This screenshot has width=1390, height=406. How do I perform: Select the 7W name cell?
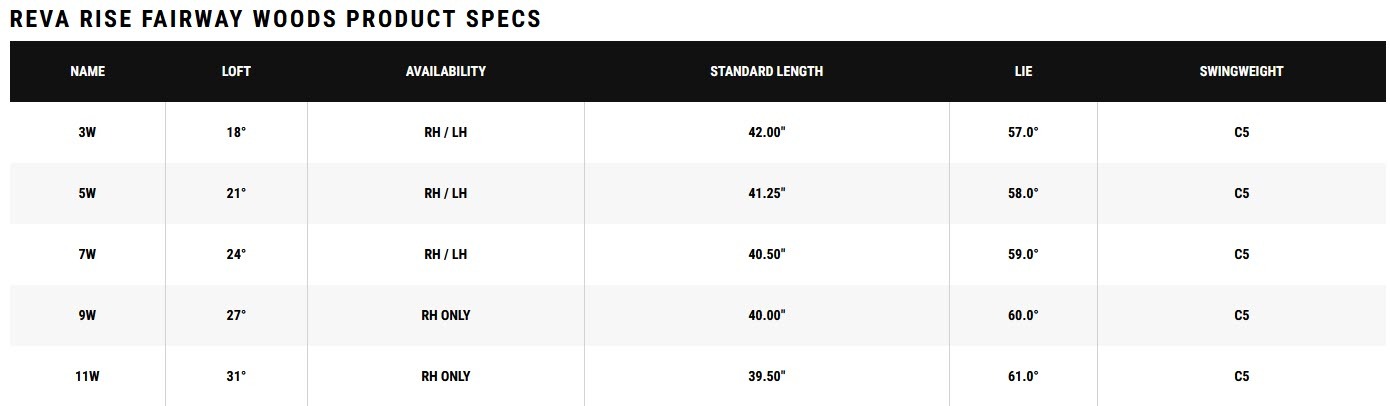87,255
